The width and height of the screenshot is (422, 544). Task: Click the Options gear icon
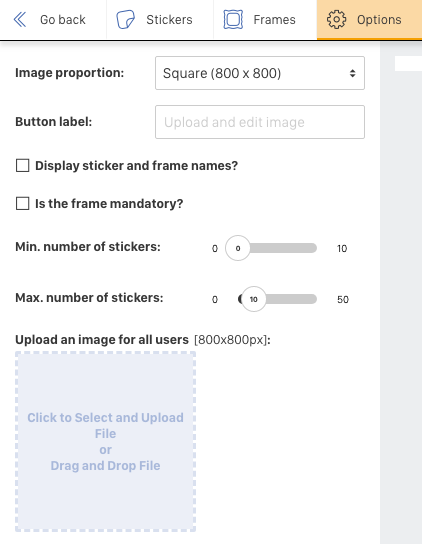coord(336,19)
